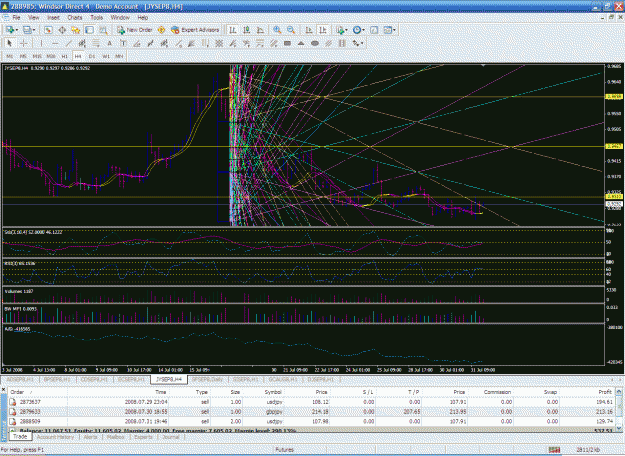
Task: Open the Profiles dropdown icon
Action: (29, 30)
